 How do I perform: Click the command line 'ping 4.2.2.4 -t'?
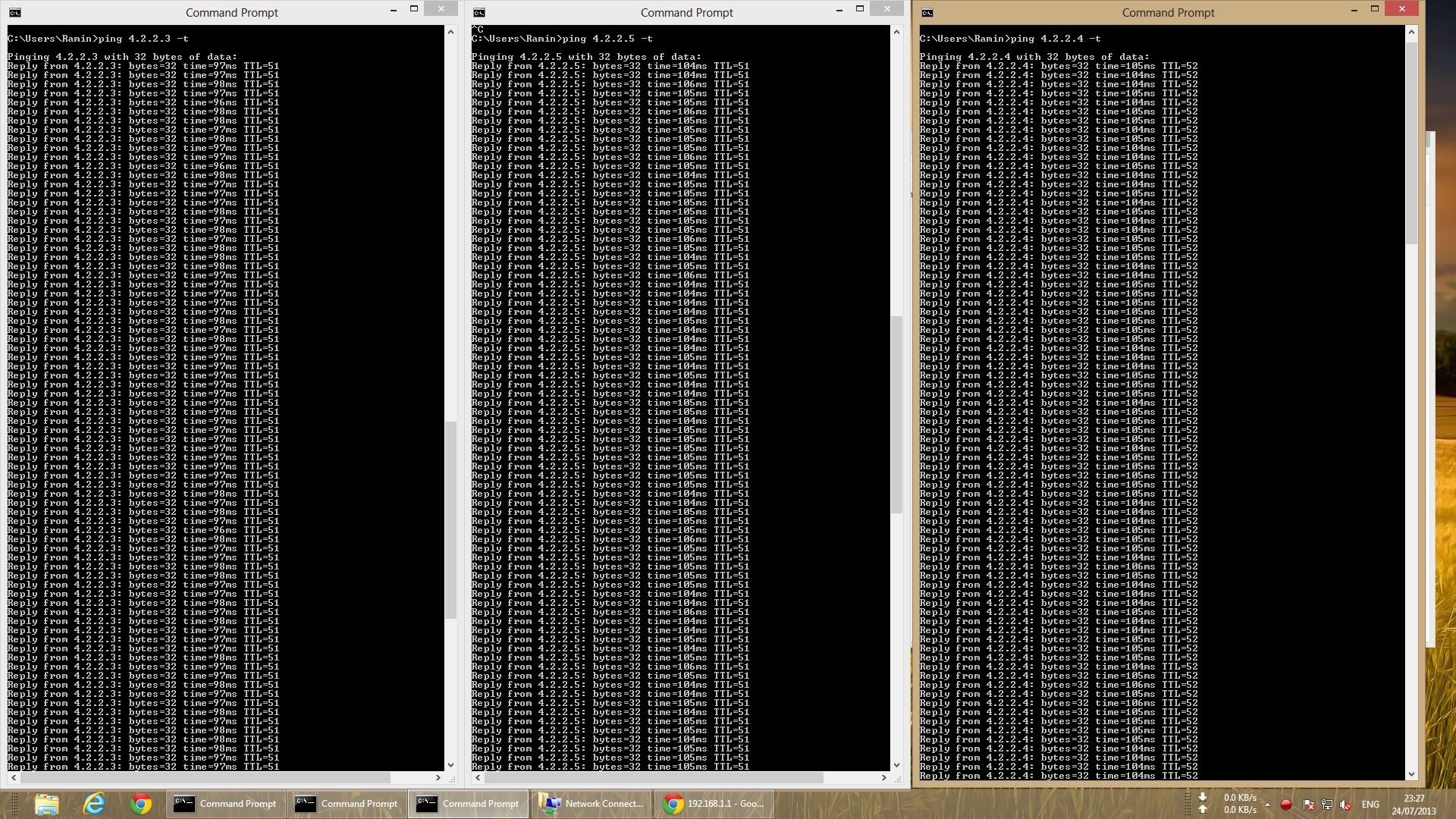coord(1056,39)
